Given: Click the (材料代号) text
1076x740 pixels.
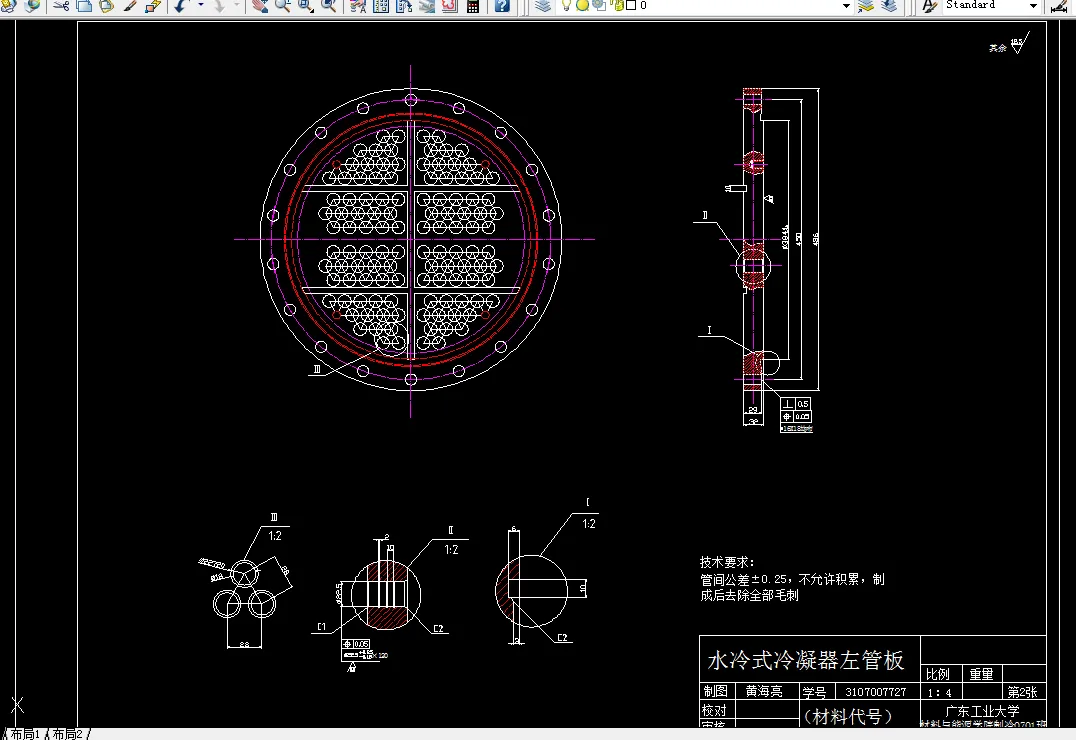Looking at the screenshot, I should 847,717.
